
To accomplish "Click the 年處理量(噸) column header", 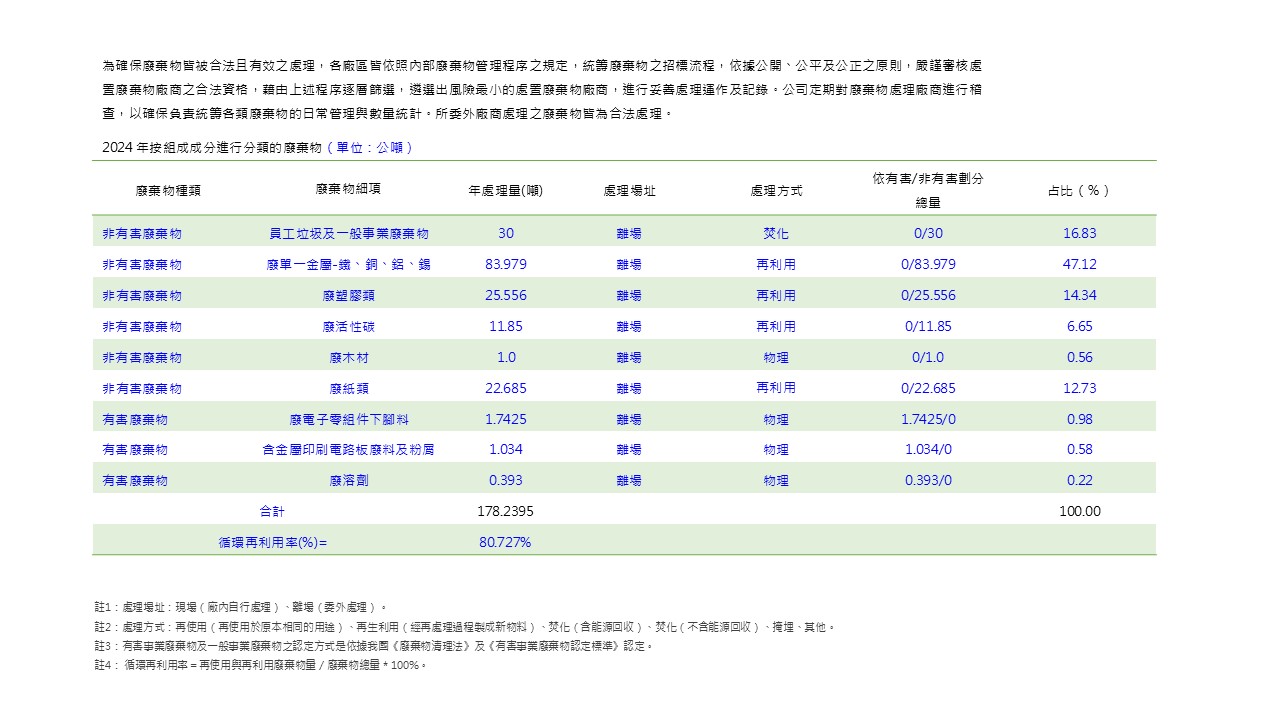I will (x=506, y=190).
